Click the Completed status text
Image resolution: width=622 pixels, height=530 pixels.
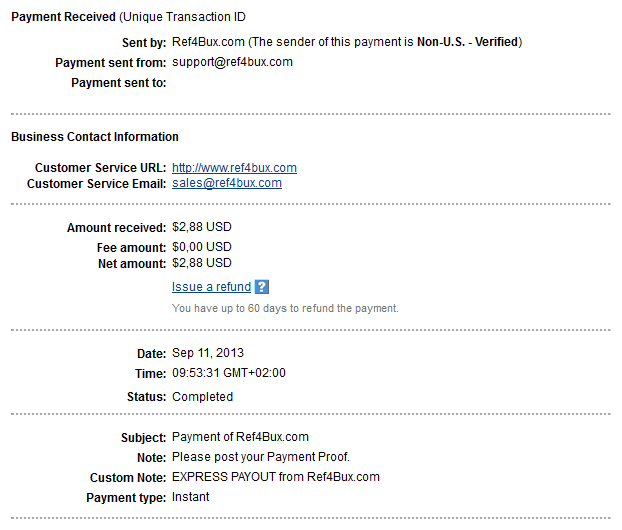coord(202,397)
